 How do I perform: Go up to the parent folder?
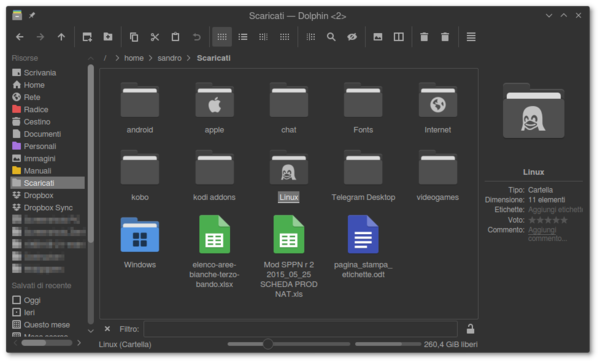(61, 37)
